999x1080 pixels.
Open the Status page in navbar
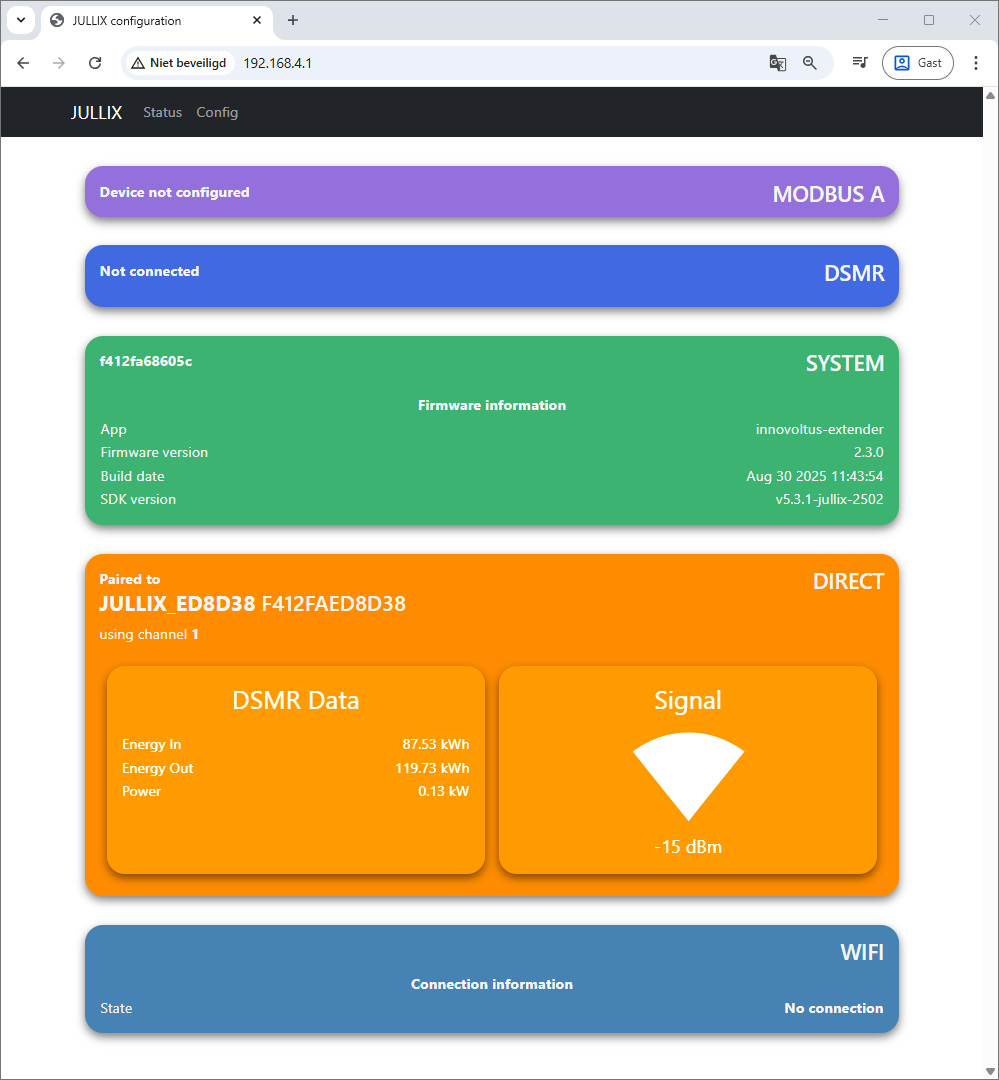tap(162, 112)
